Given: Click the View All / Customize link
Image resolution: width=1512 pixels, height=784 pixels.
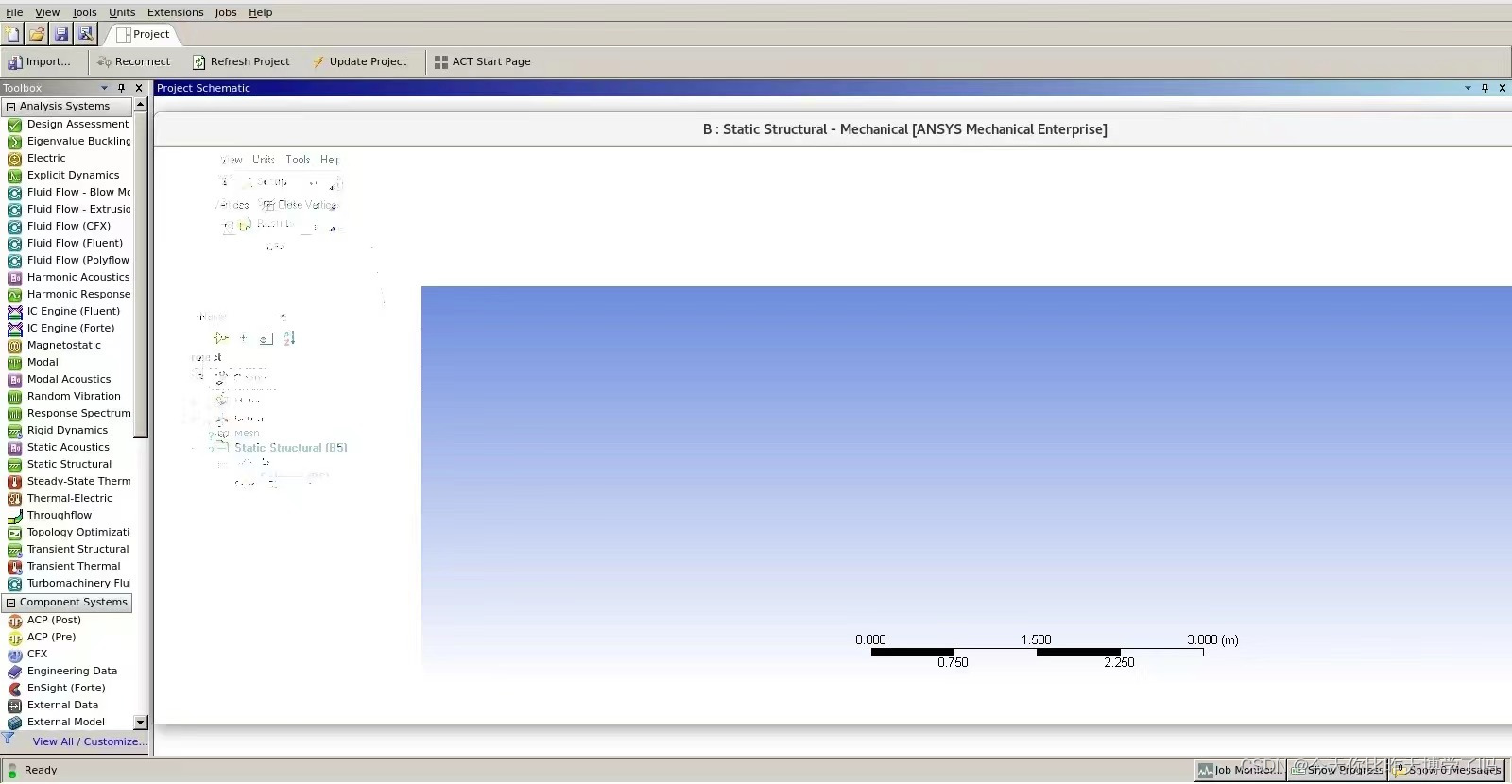Looking at the screenshot, I should point(90,741).
